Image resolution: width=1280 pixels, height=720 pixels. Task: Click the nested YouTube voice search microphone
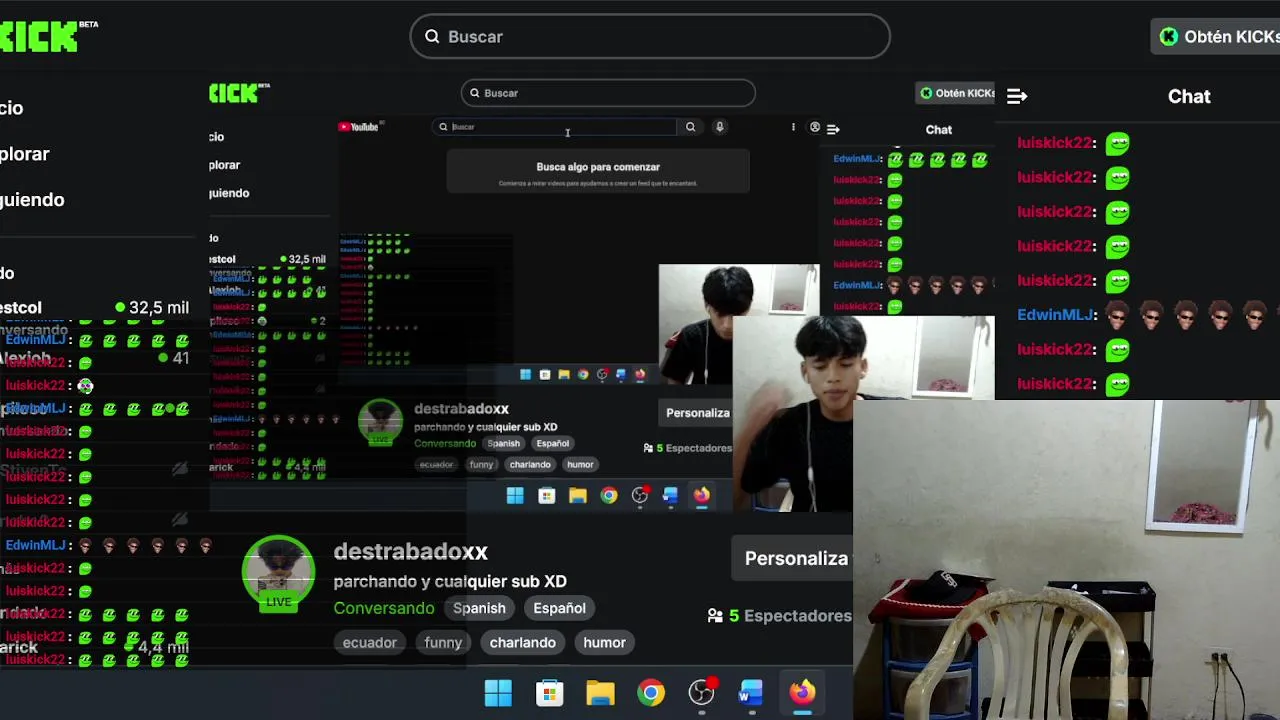click(719, 127)
